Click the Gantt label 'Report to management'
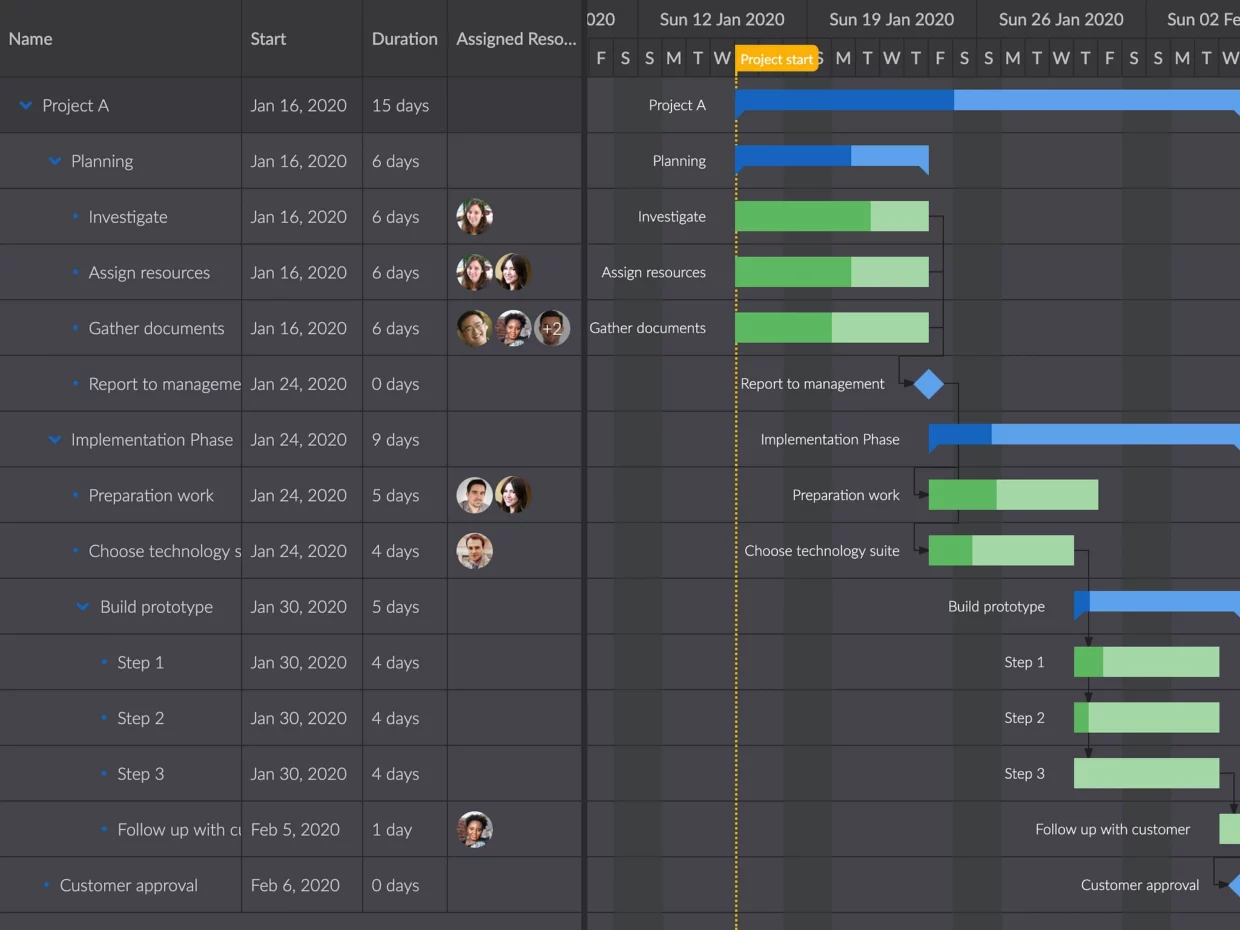 tap(812, 384)
